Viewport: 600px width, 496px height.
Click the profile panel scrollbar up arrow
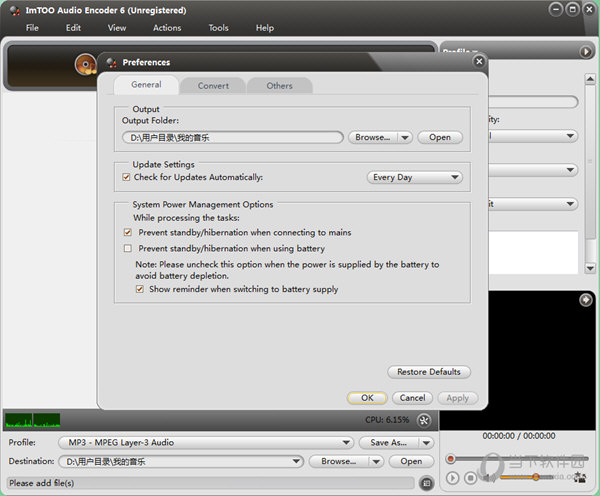coord(590,79)
